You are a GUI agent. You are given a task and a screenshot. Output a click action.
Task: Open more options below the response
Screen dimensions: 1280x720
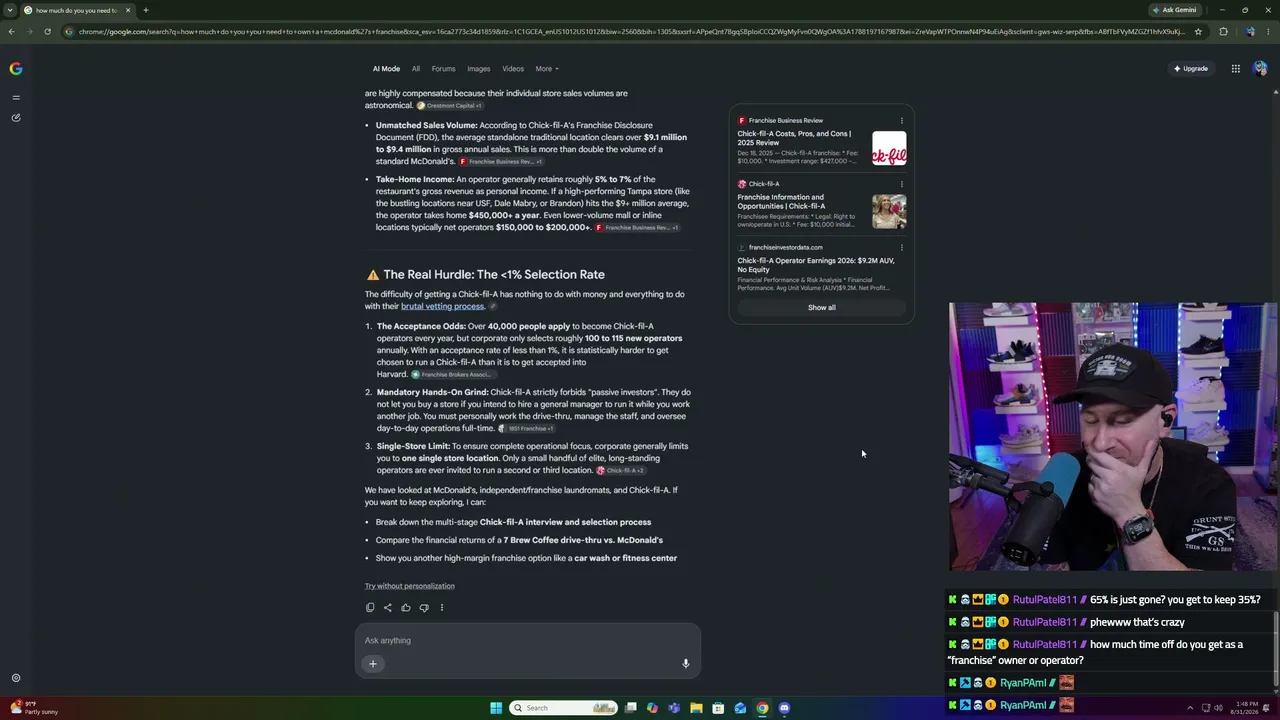442,607
